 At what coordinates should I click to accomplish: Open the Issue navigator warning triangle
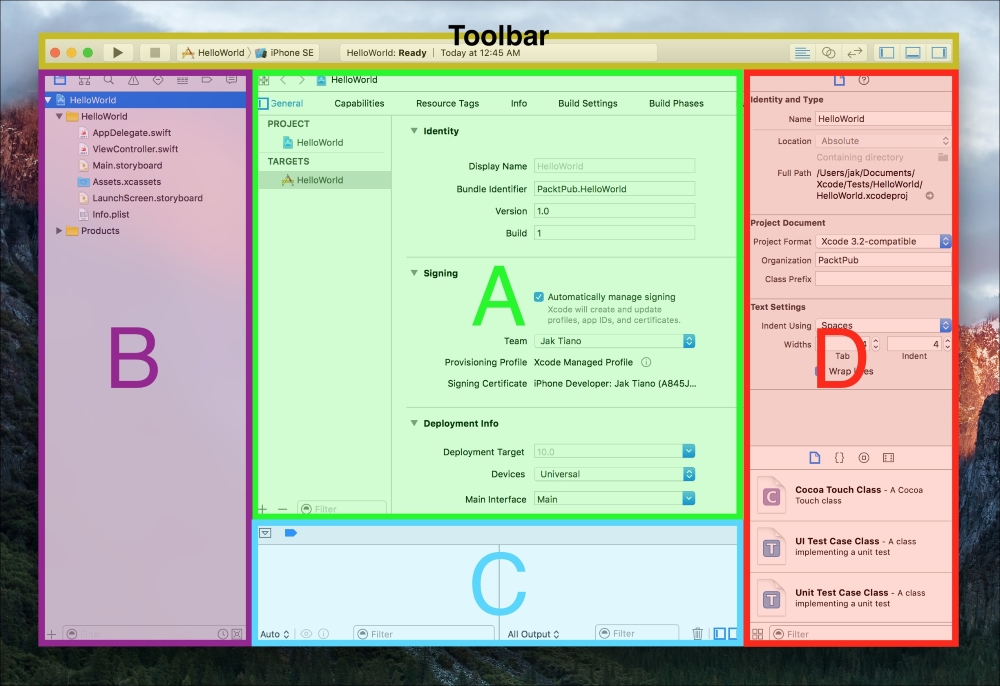click(133, 80)
